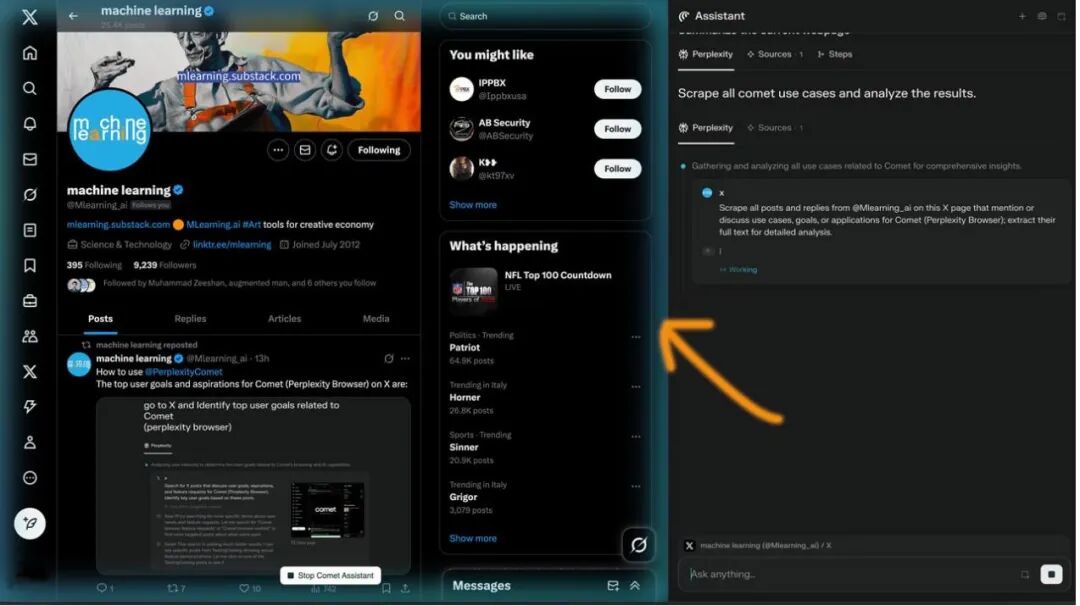Open the profile more options ellipsis

pos(278,150)
